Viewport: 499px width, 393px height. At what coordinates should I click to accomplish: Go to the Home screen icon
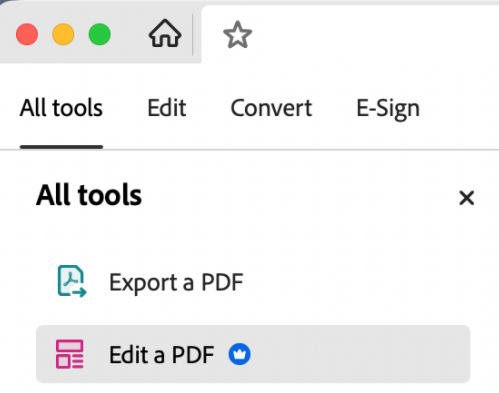pos(165,33)
